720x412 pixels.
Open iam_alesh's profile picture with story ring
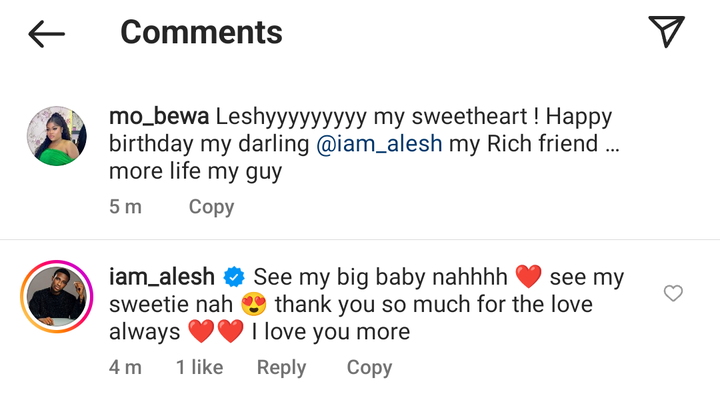click(53, 298)
